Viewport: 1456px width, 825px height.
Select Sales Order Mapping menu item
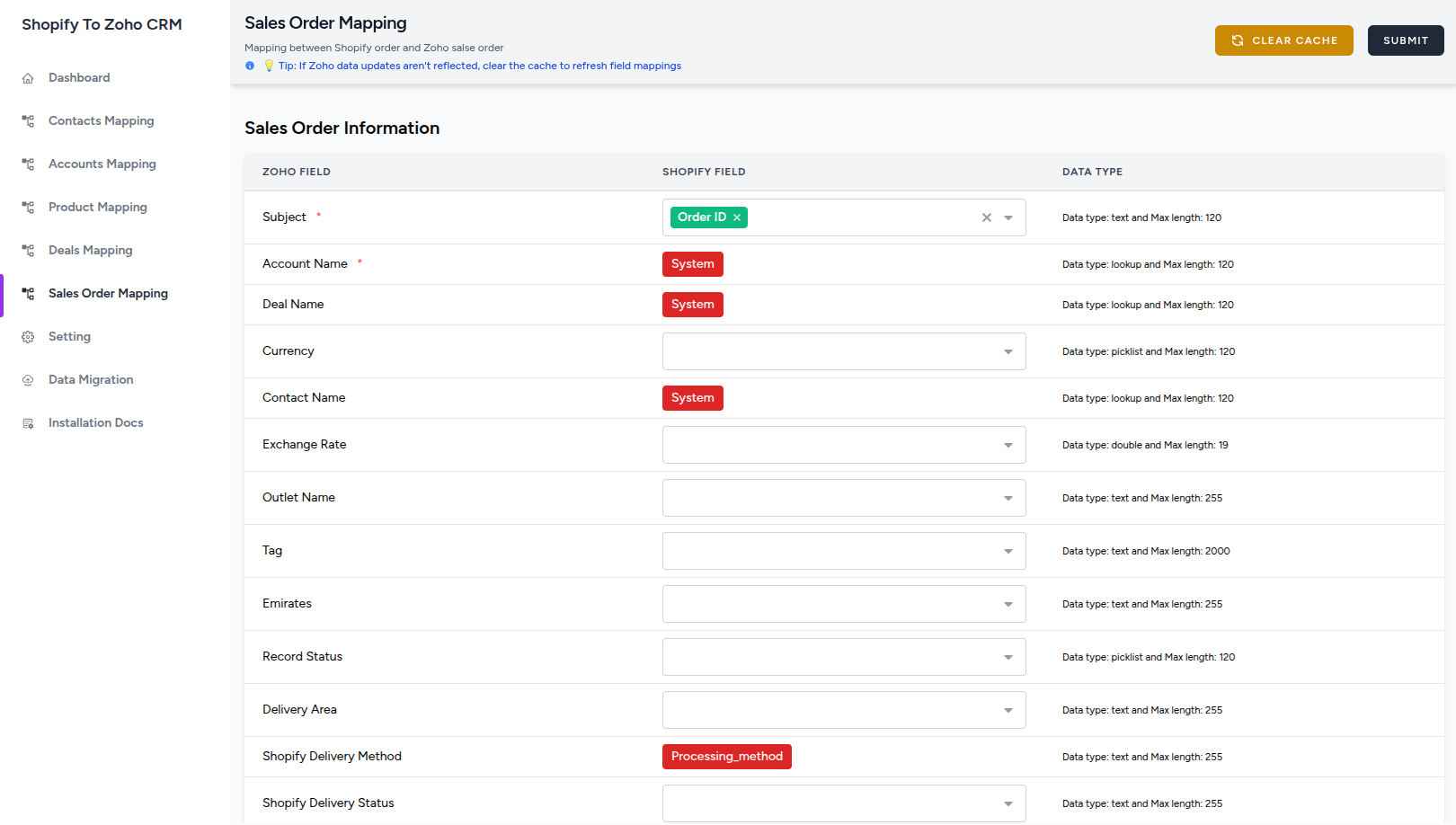[108, 293]
